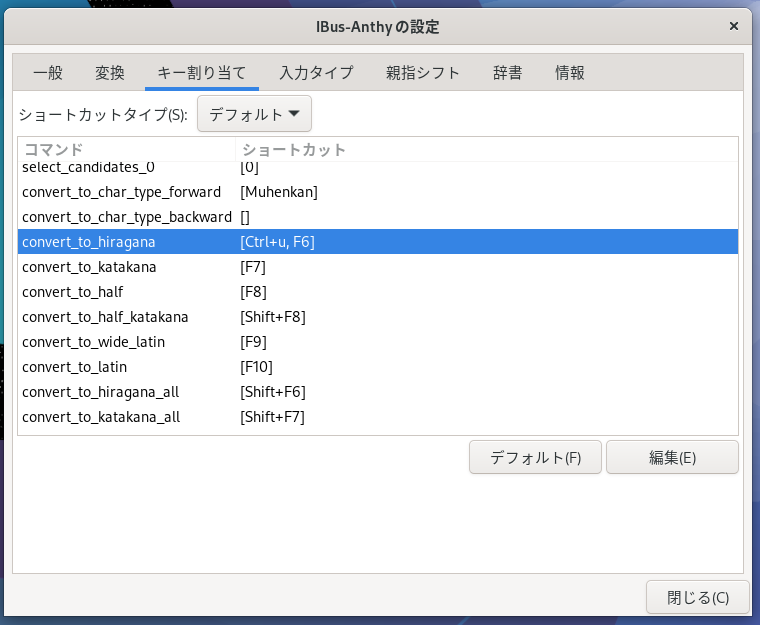Click the デフォルト(F) button
This screenshot has height=625, width=760.
click(535, 457)
